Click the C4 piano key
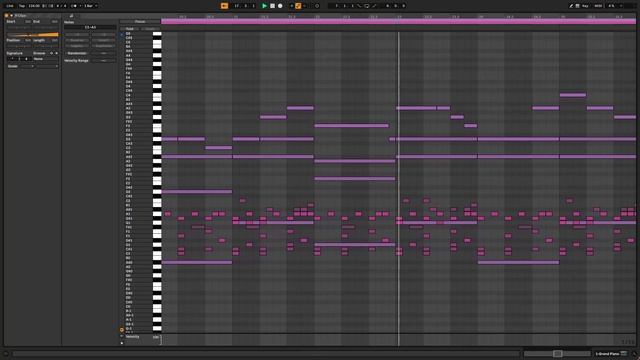 157,95
